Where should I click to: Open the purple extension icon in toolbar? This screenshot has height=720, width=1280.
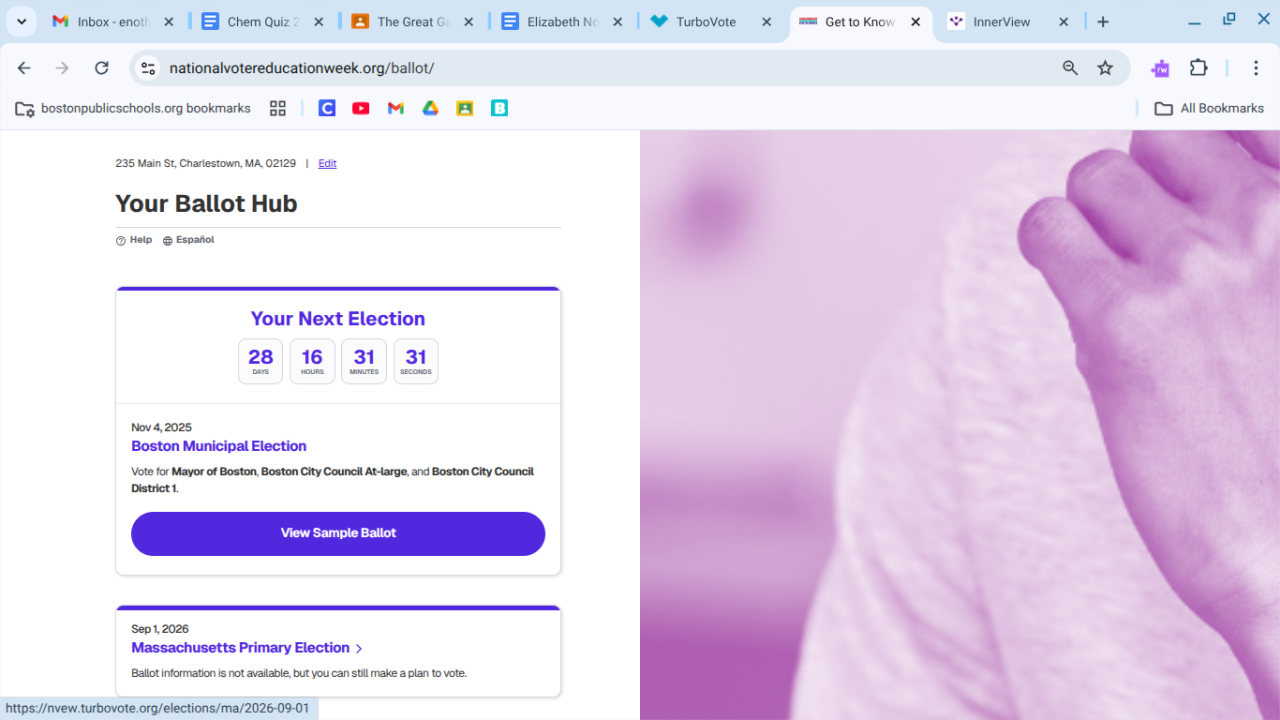(1160, 68)
